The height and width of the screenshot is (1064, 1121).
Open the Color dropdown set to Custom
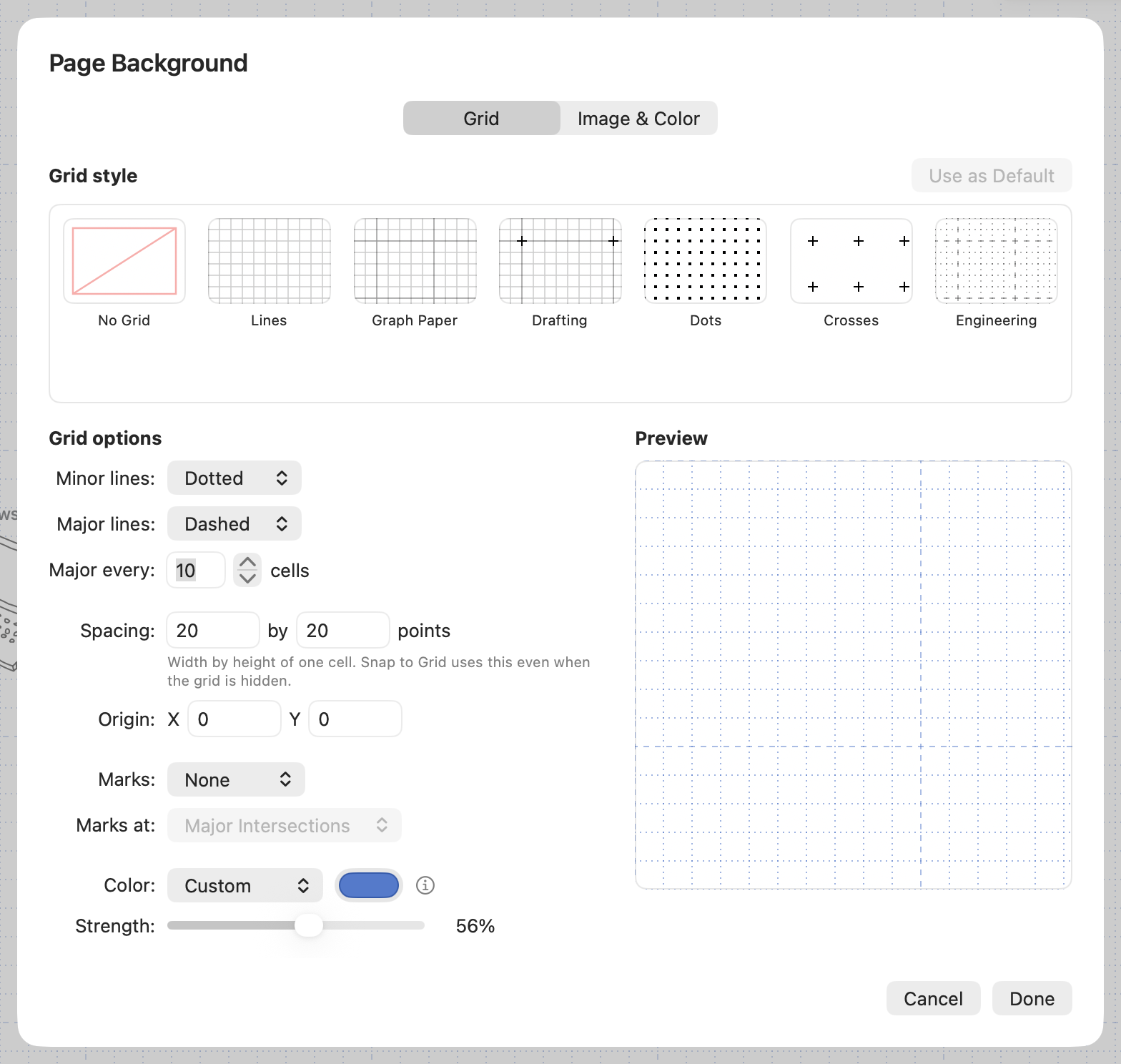245,885
